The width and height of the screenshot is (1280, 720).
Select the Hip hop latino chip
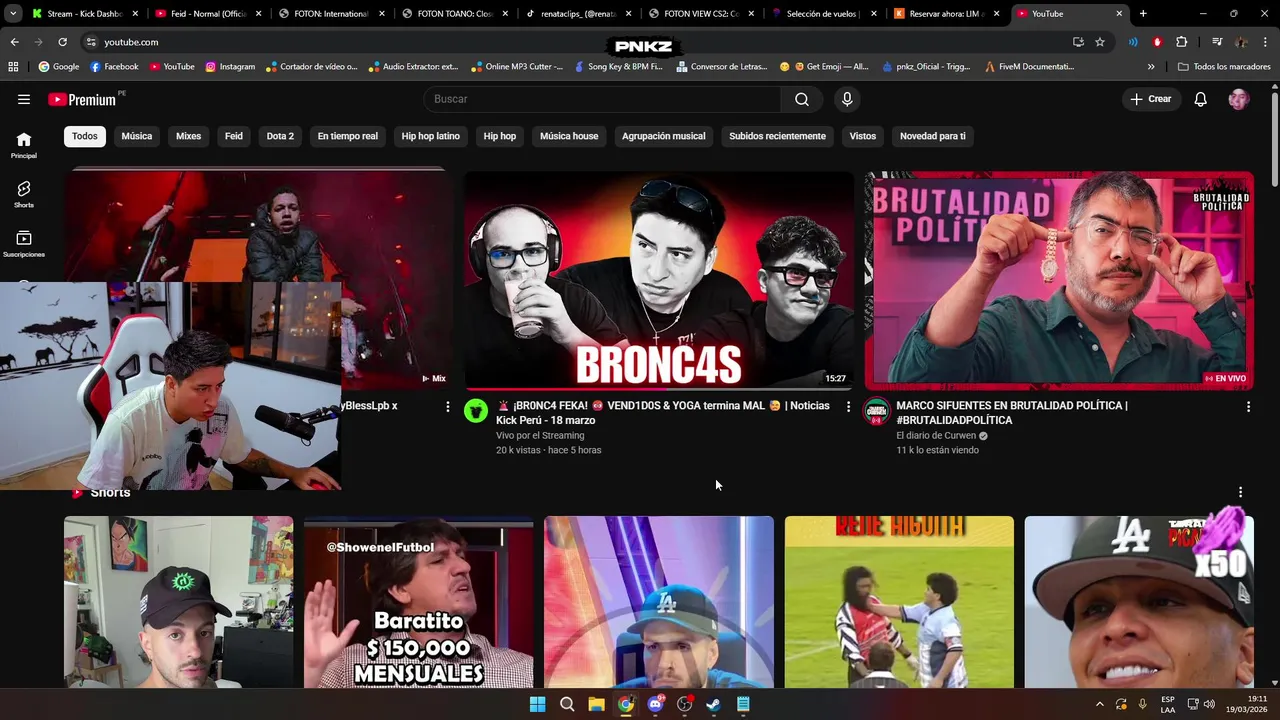(x=431, y=136)
